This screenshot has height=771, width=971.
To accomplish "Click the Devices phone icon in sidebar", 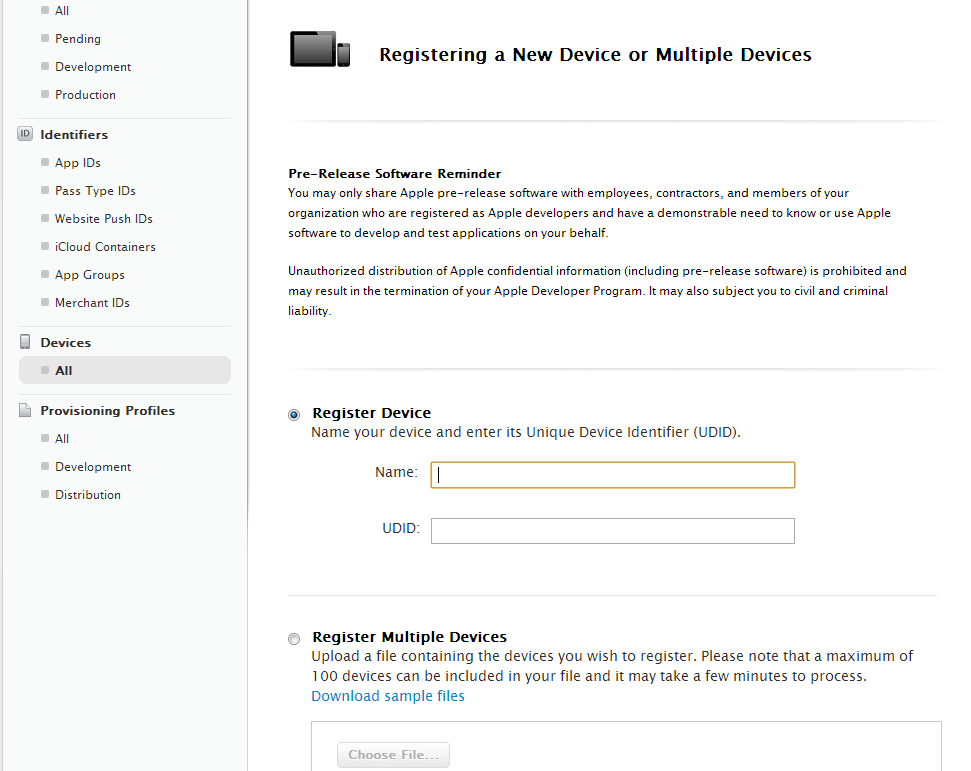I will click(25, 342).
